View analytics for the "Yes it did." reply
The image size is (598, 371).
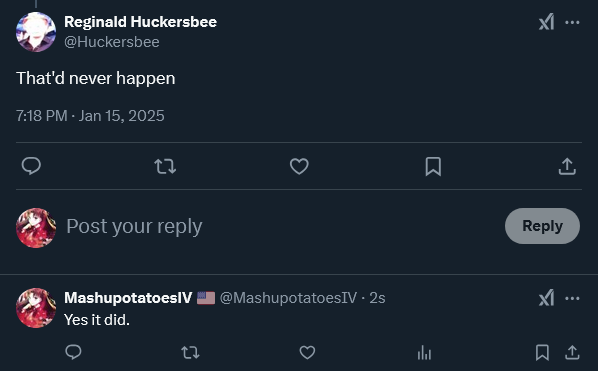424,352
